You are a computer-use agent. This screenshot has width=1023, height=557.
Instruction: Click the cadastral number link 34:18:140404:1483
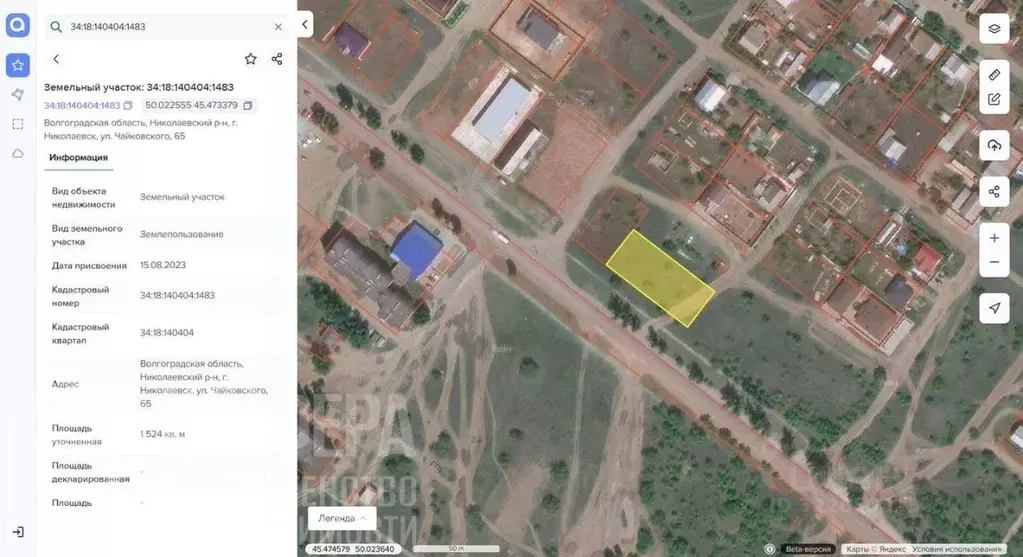coord(81,105)
